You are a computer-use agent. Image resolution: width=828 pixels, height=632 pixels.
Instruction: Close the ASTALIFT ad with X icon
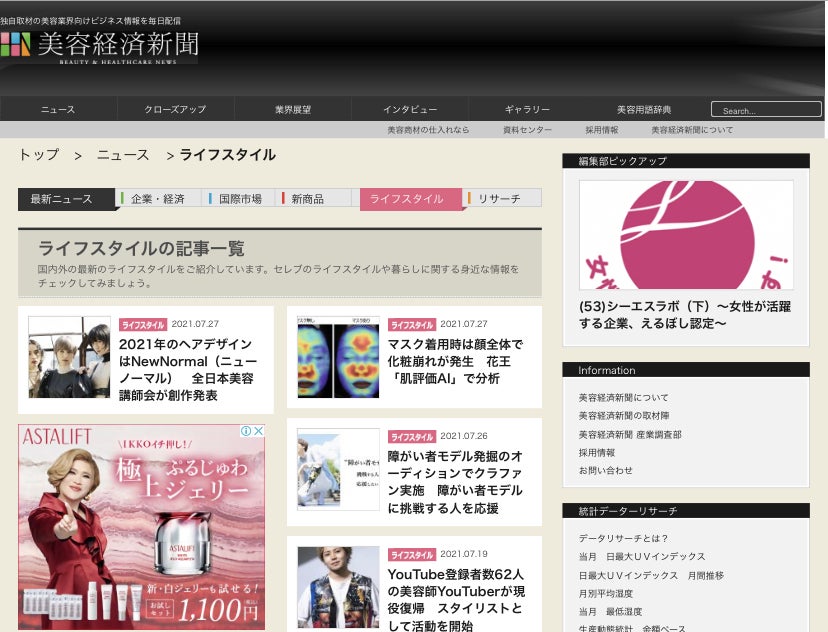point(258,431)
